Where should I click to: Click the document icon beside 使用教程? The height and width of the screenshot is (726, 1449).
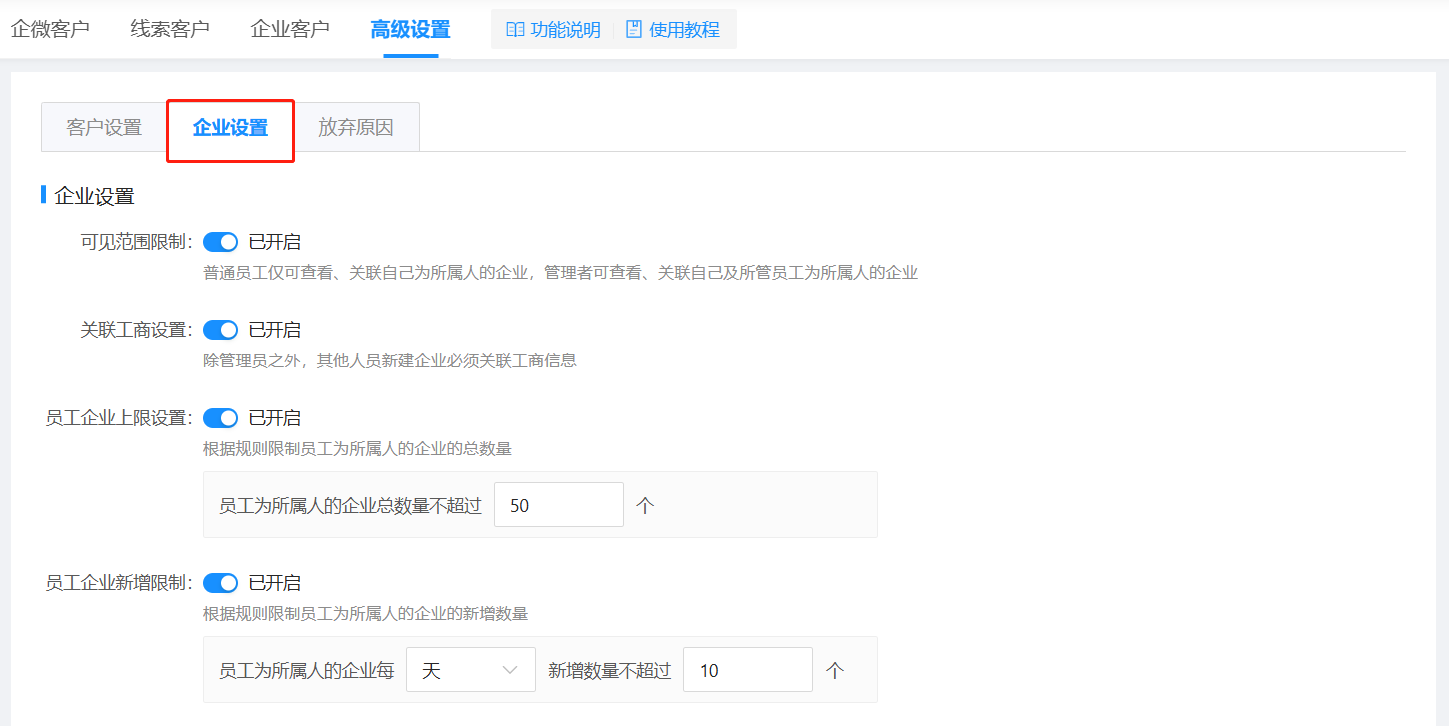coord(634,30)
